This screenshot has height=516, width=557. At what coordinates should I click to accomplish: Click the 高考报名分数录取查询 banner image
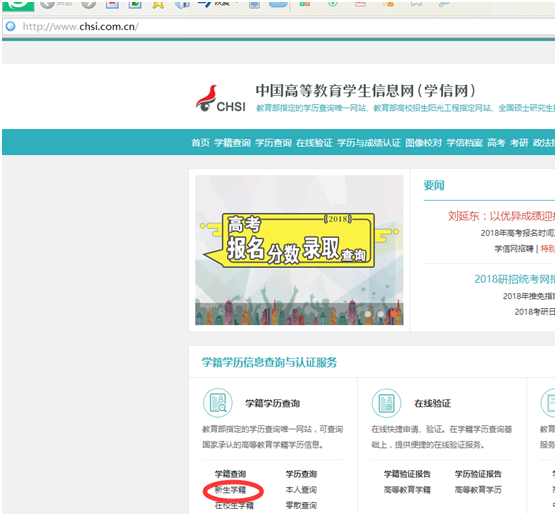(299, 250)
